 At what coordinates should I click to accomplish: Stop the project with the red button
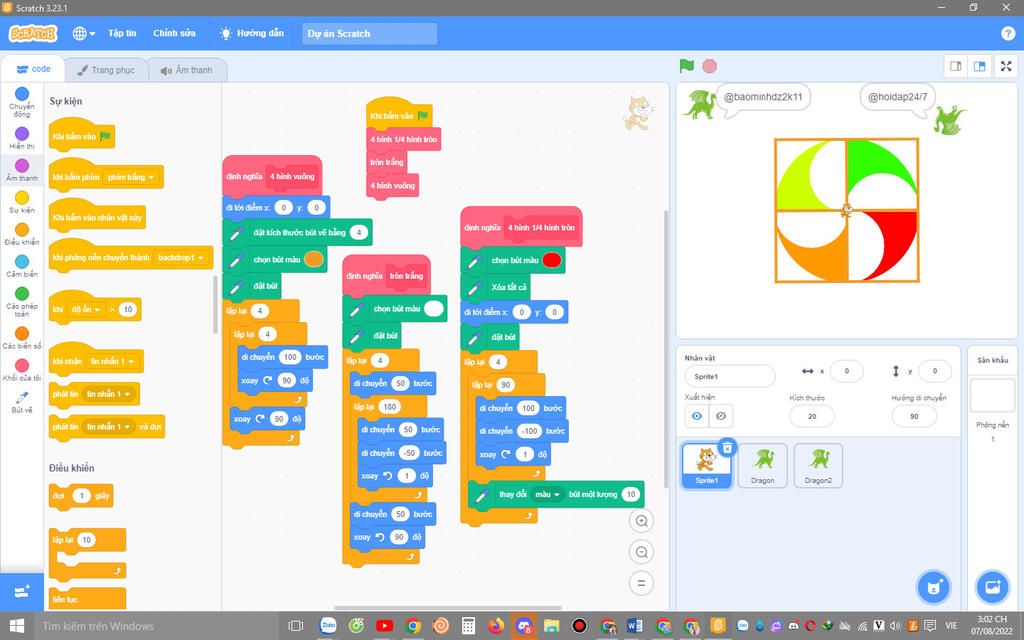click(709, 66)
